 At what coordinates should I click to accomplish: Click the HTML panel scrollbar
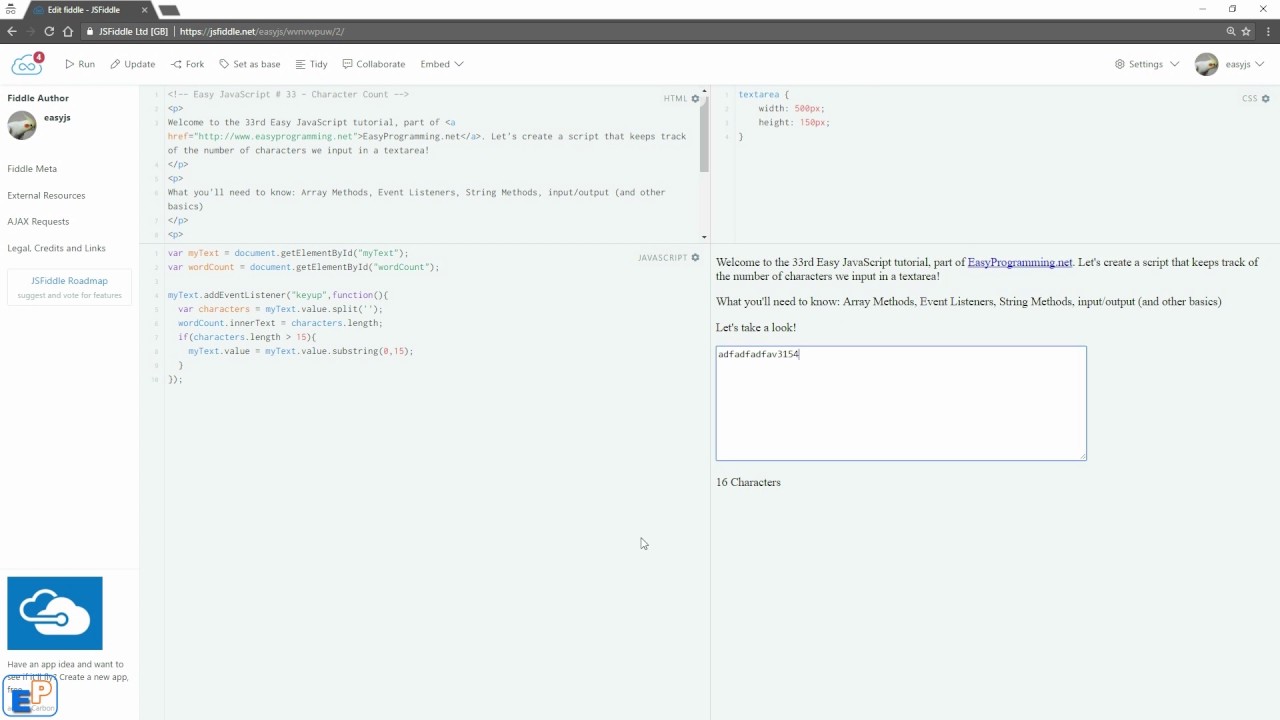coord(704,135)
